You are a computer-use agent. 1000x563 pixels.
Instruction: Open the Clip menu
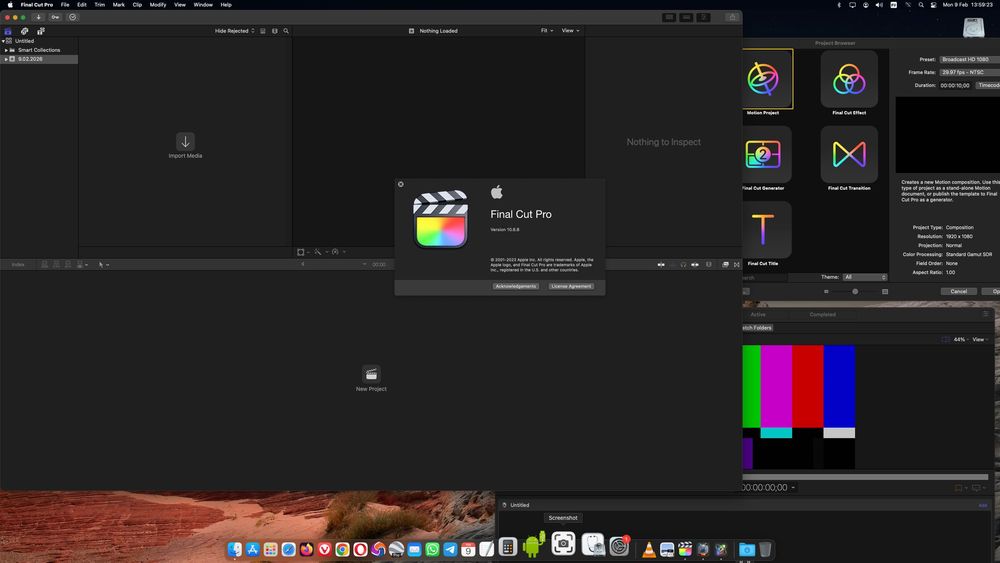(137, 4)
